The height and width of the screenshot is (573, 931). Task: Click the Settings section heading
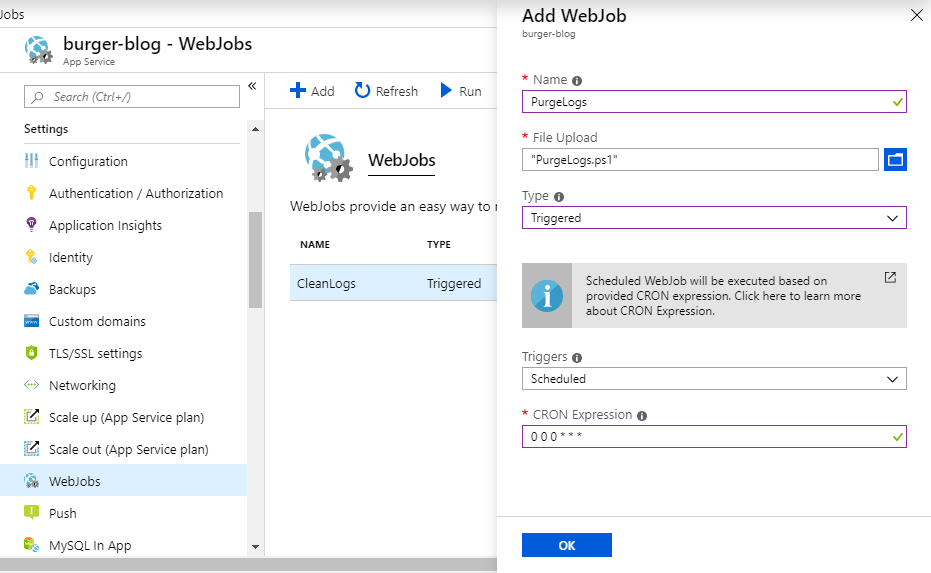pos(46,129)
